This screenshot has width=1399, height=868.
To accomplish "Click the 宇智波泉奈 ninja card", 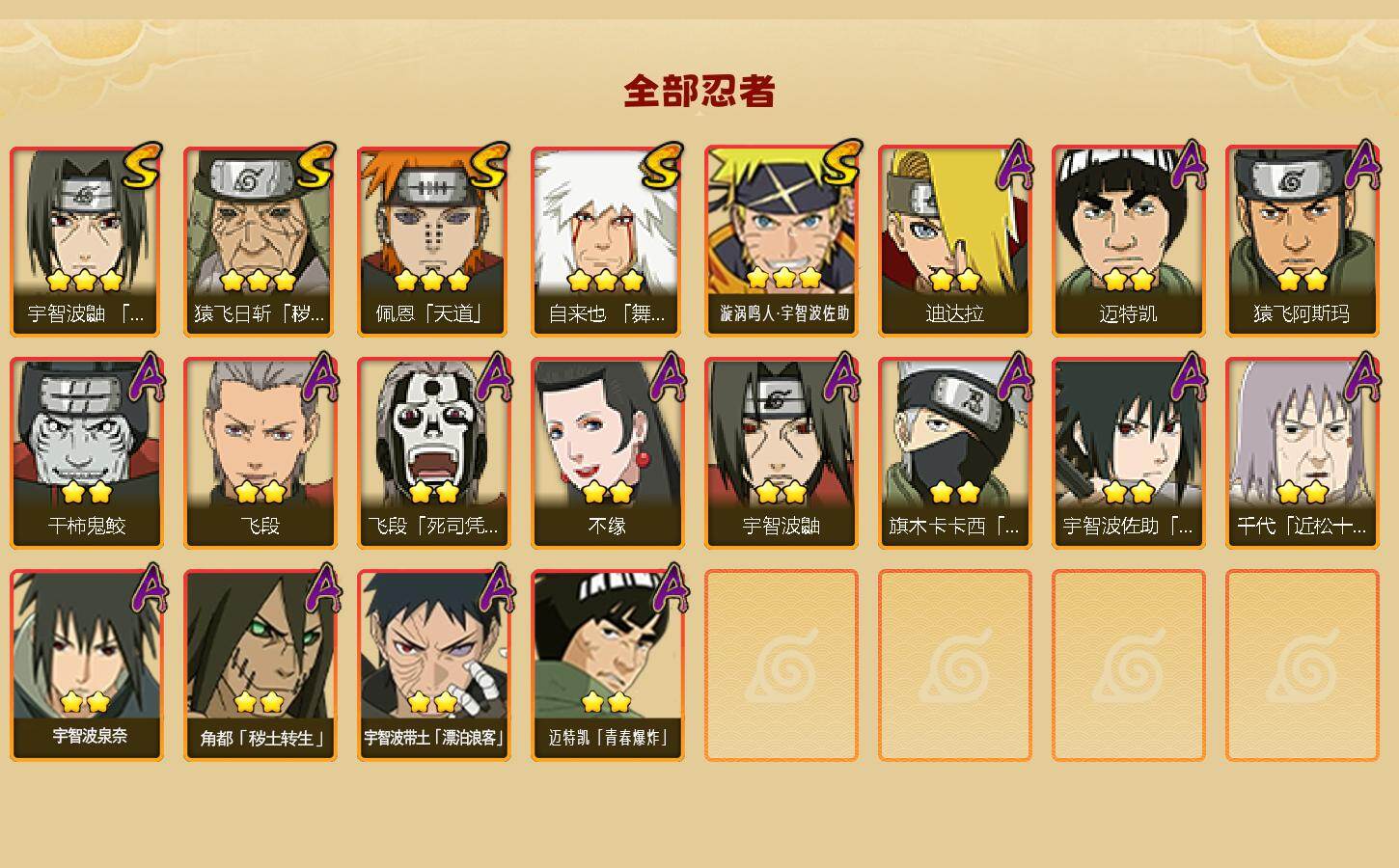I will [x=87, y=665].
